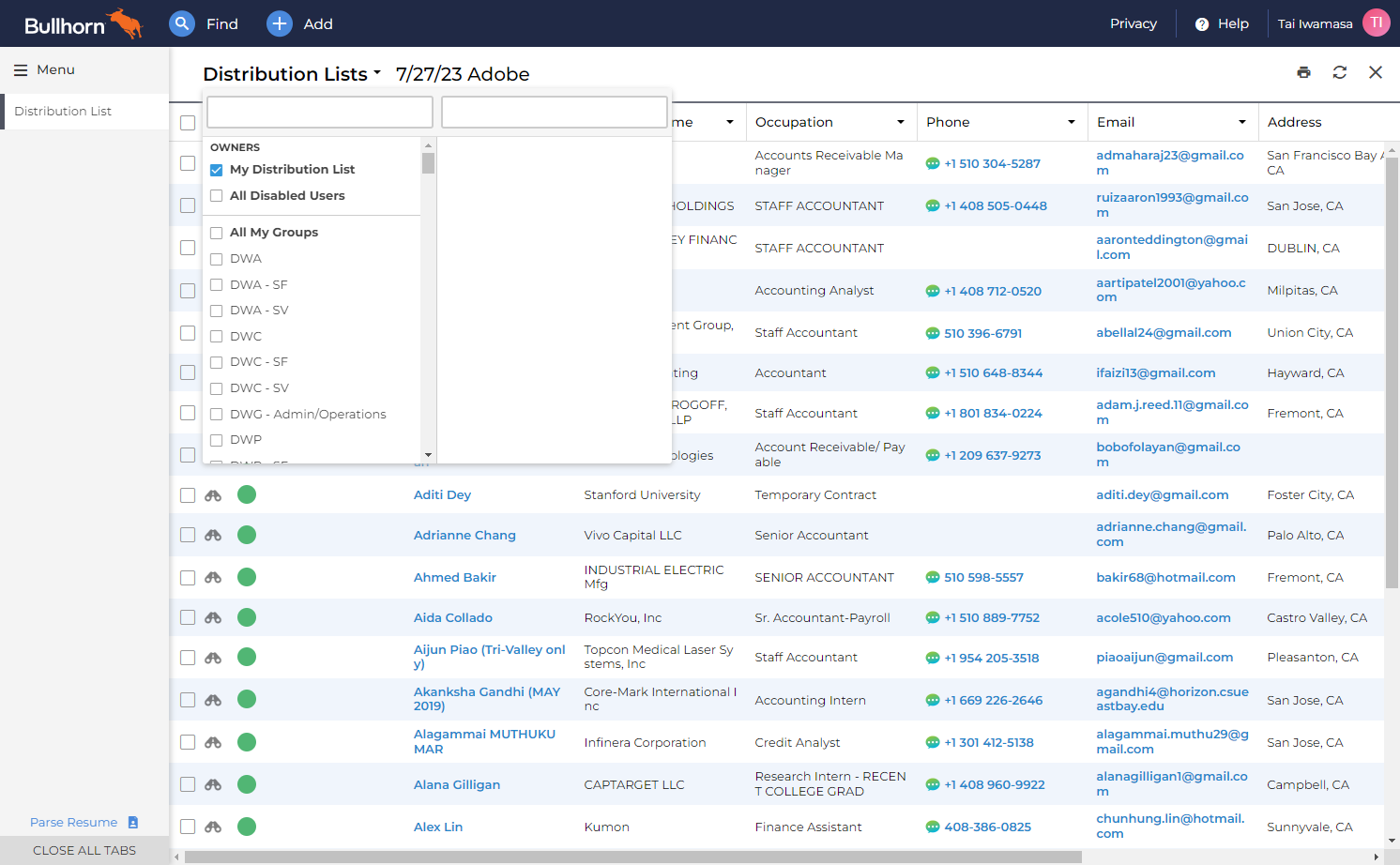Open the hamburger Menu icon
1400x865 pixels.
pyautogui.click(x=21, y=69)
